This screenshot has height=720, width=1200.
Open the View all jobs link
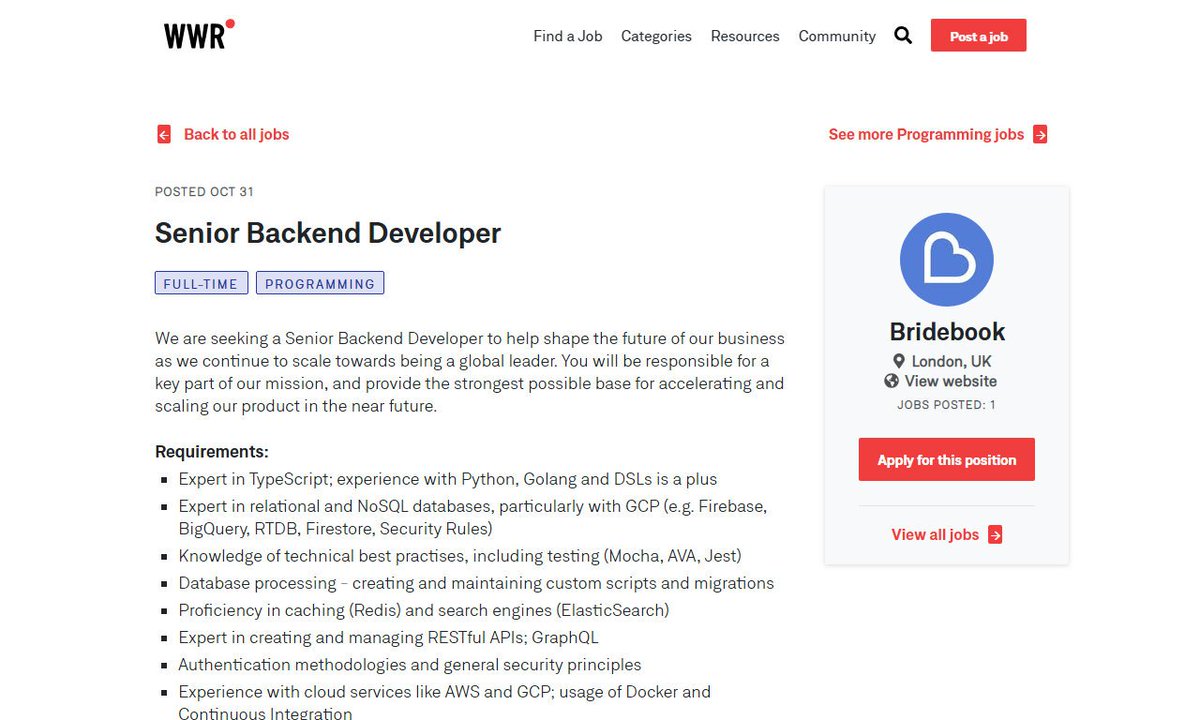935,535
